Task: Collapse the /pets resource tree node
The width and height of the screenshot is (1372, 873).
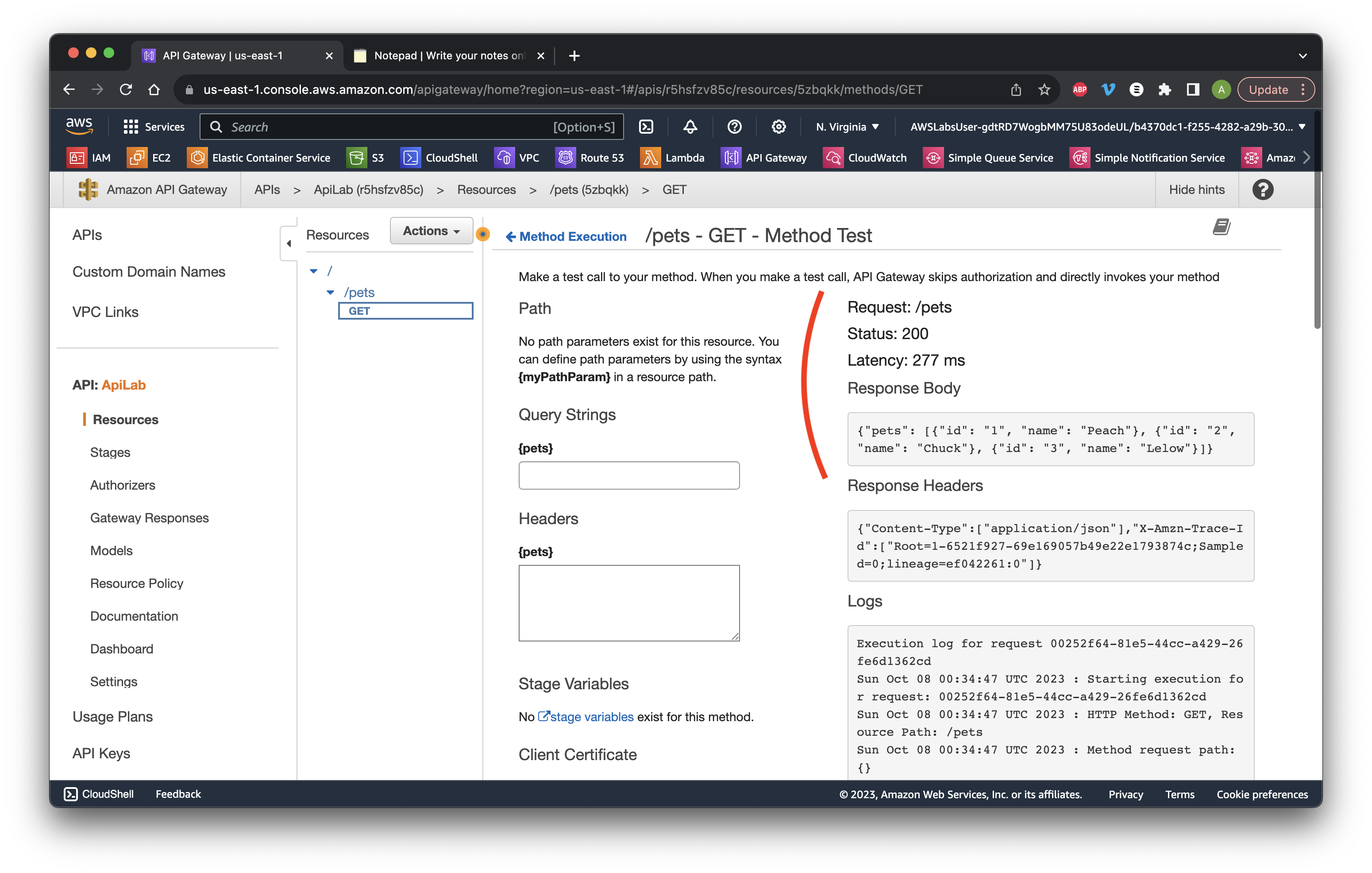Action: (x=331, y=292)
